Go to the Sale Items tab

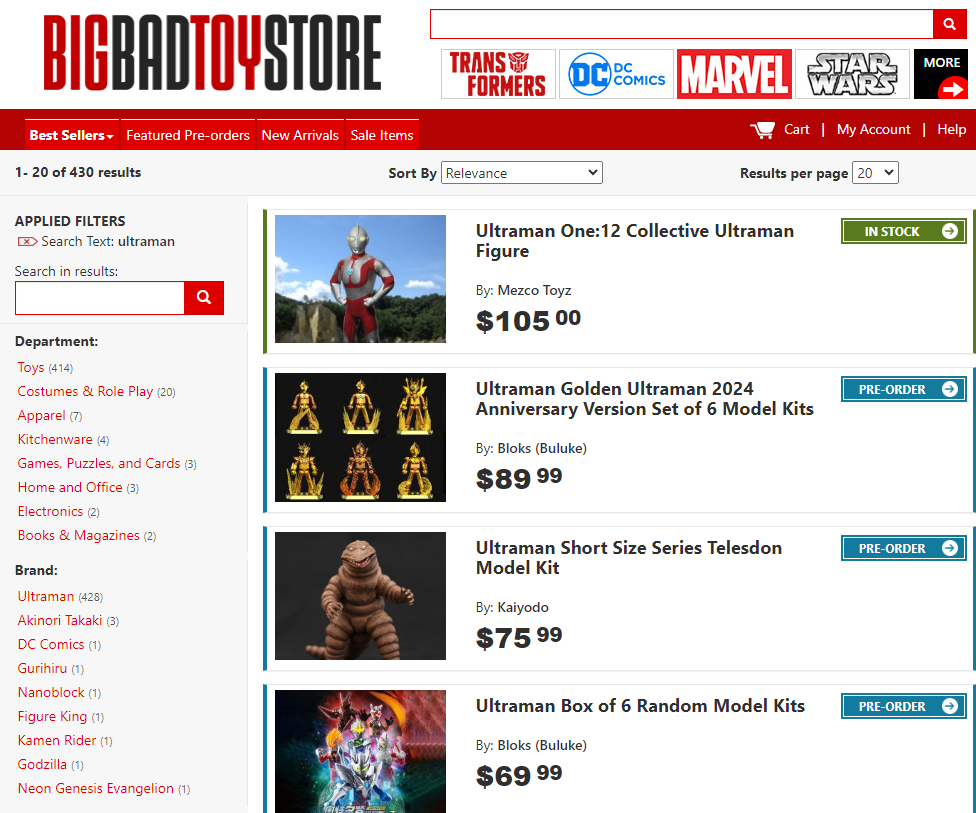[382, 135]
